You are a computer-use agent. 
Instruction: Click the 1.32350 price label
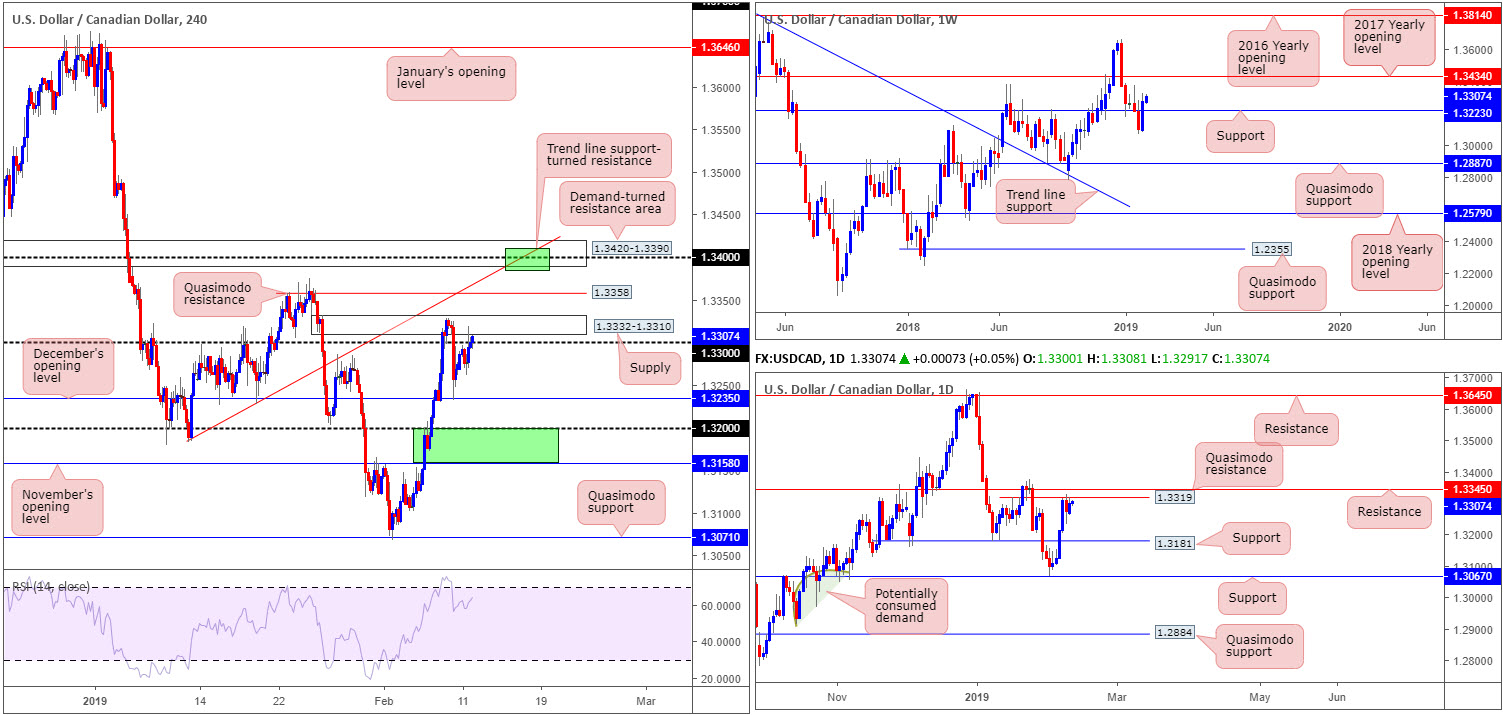[719, 398]
